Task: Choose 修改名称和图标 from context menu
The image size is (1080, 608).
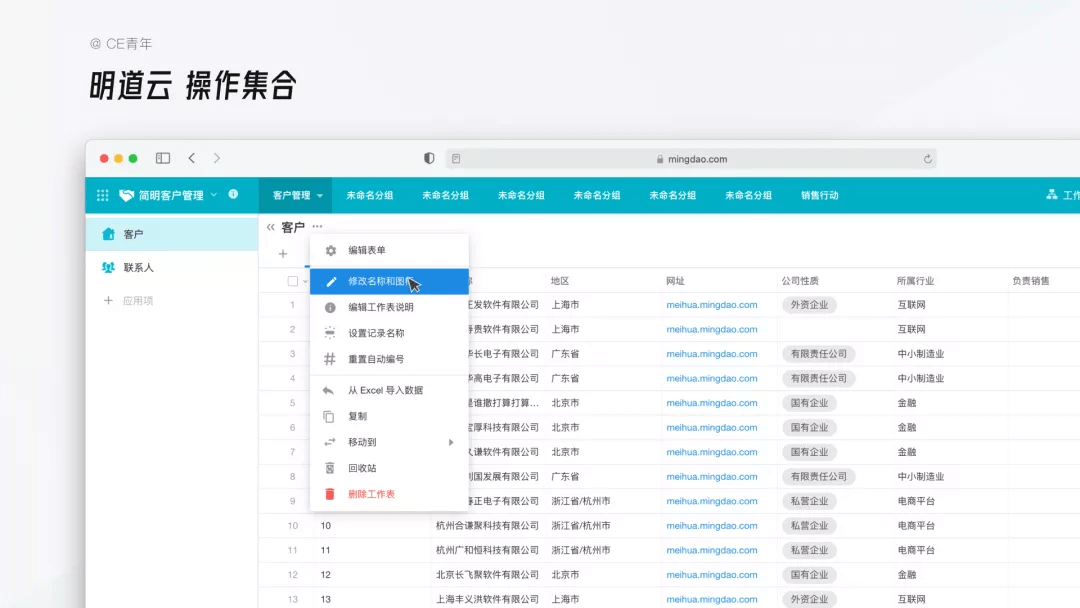Action: [x=389, y=281]
